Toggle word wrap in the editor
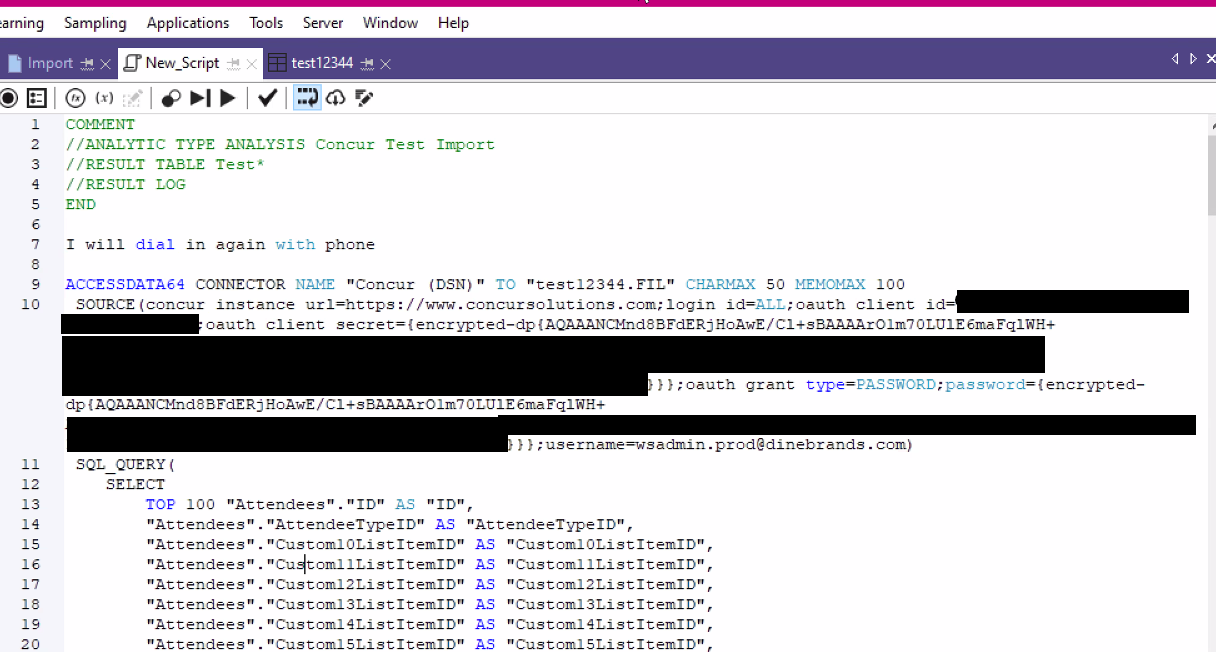 [x=307, y=98]
